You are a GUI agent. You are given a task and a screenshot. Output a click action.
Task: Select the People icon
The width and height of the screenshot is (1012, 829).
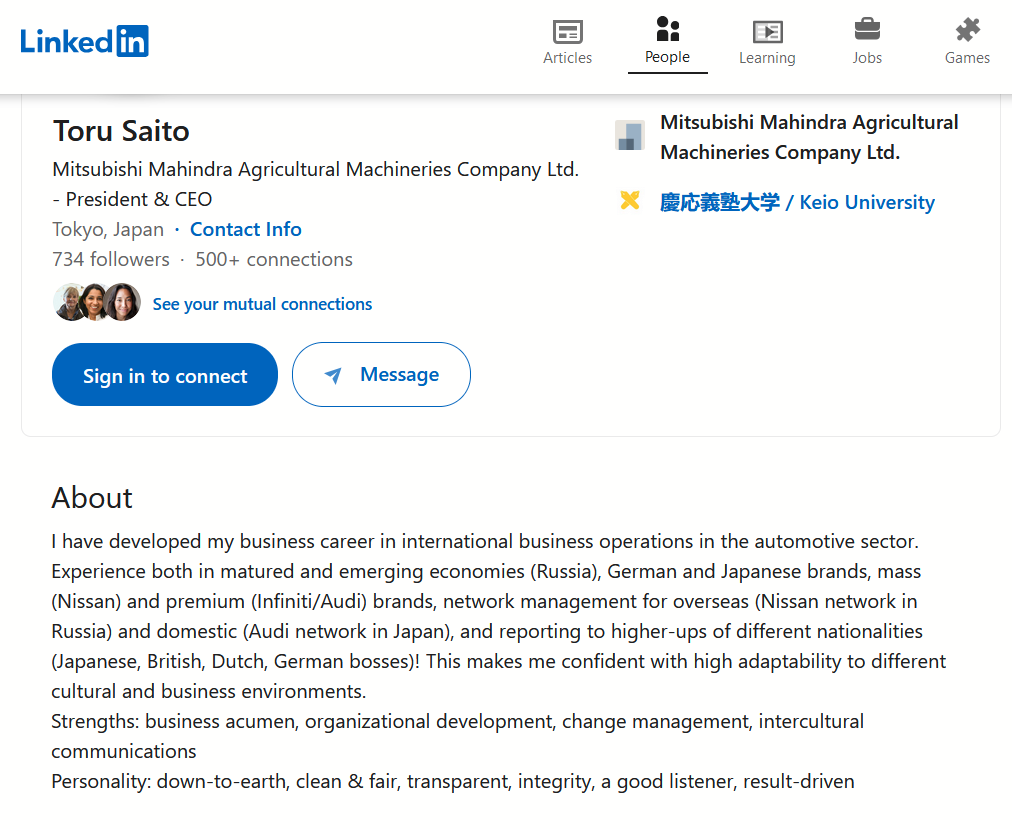click(667, 29)
